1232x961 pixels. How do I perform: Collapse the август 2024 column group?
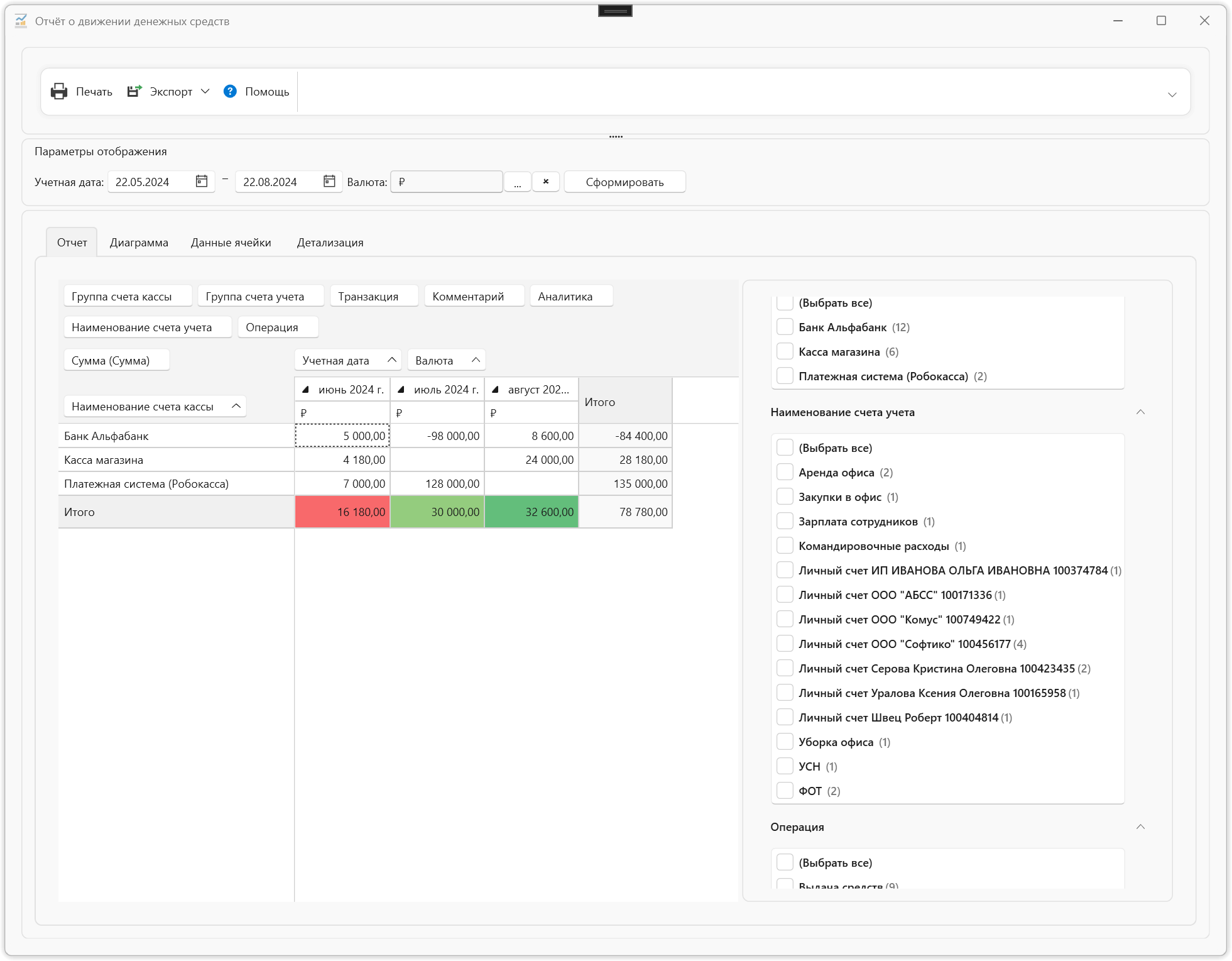(495, 390)
